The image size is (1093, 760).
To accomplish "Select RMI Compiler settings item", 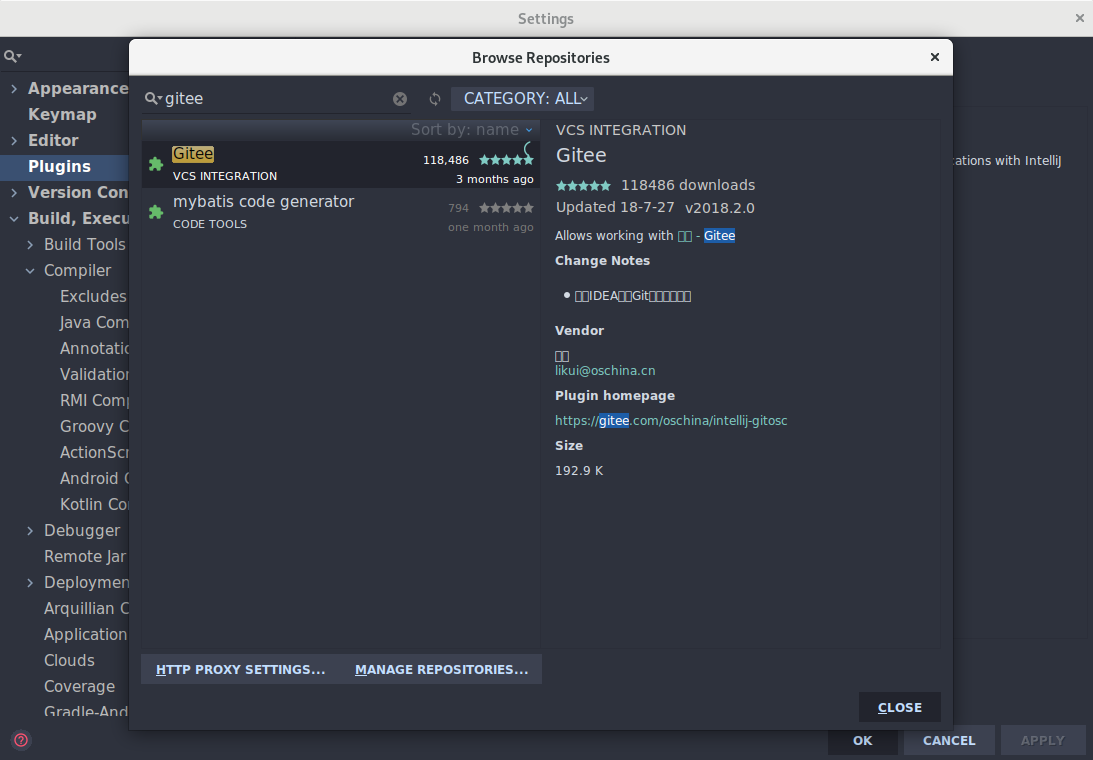I will (94, 400).
